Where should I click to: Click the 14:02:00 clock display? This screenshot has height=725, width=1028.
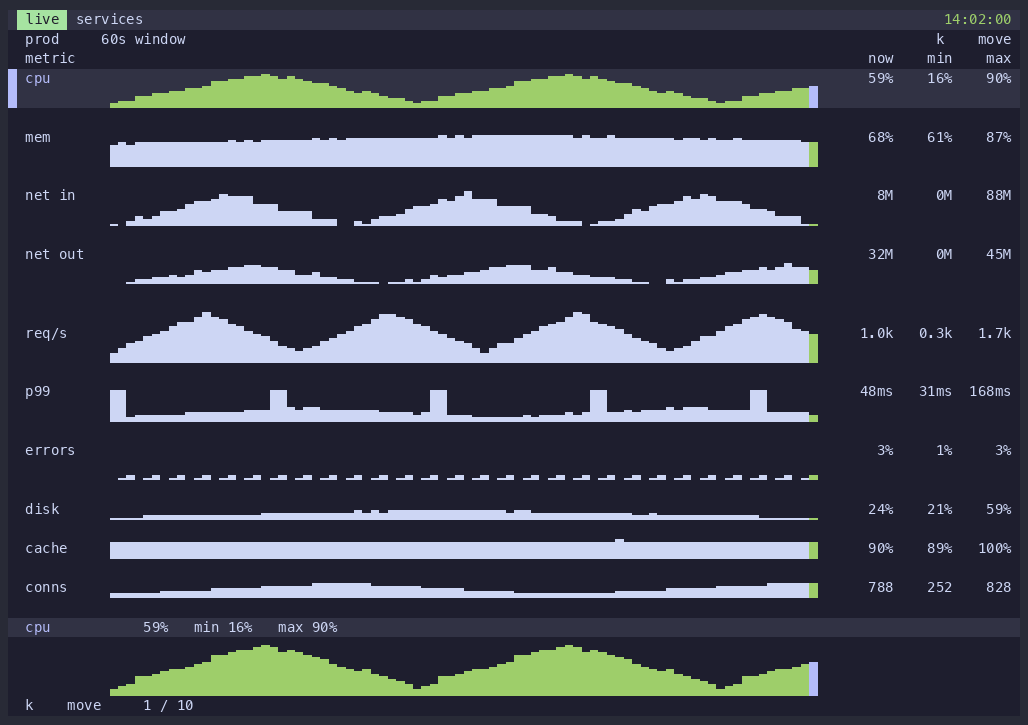coord(978,20)
